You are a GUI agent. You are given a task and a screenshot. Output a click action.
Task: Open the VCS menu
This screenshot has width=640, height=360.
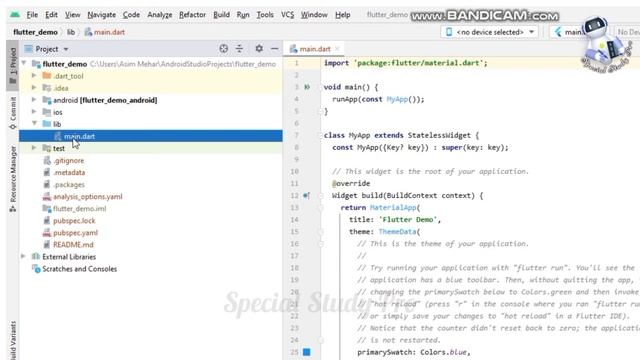287,15
